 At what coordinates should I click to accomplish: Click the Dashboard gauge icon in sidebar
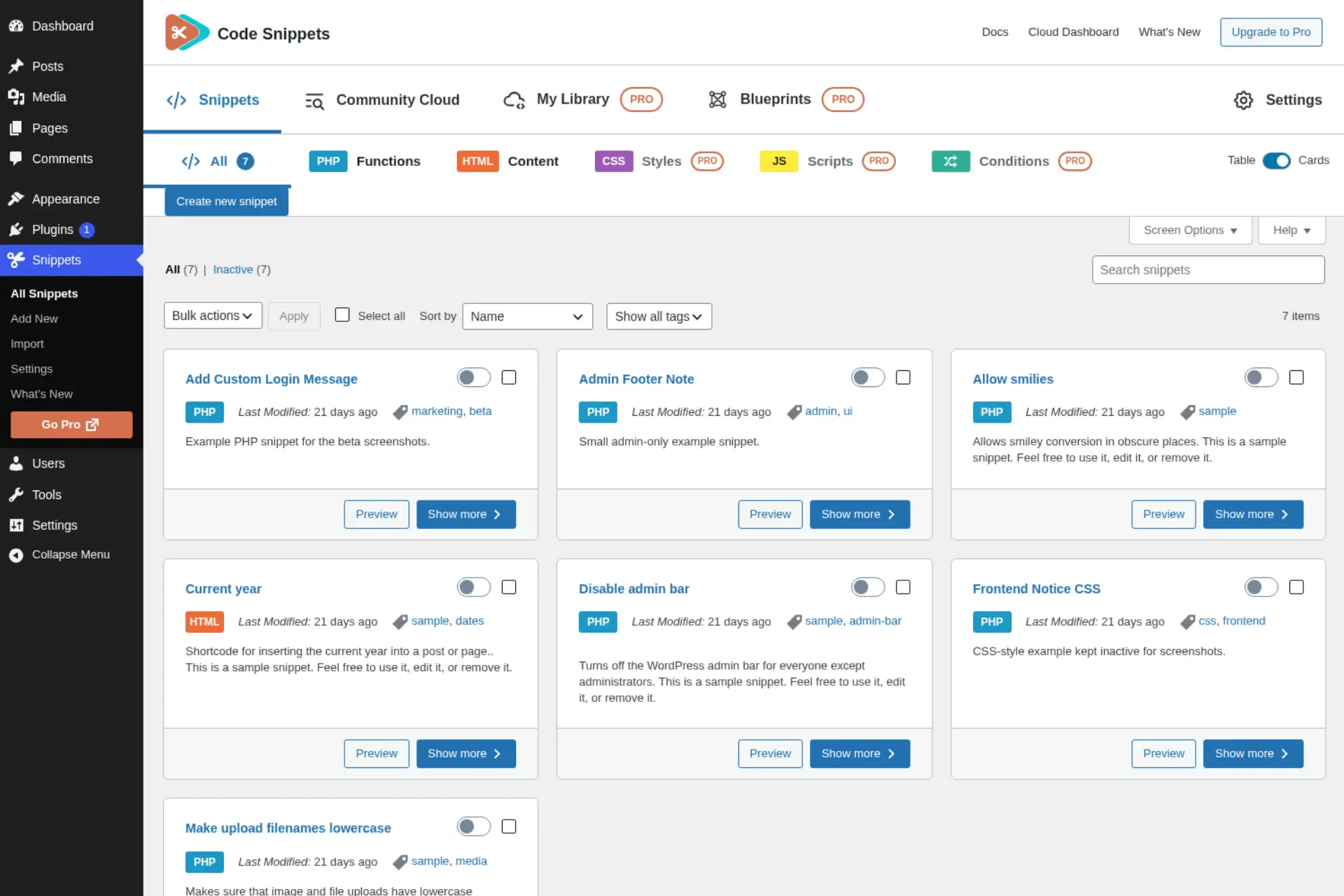[16, 26]
